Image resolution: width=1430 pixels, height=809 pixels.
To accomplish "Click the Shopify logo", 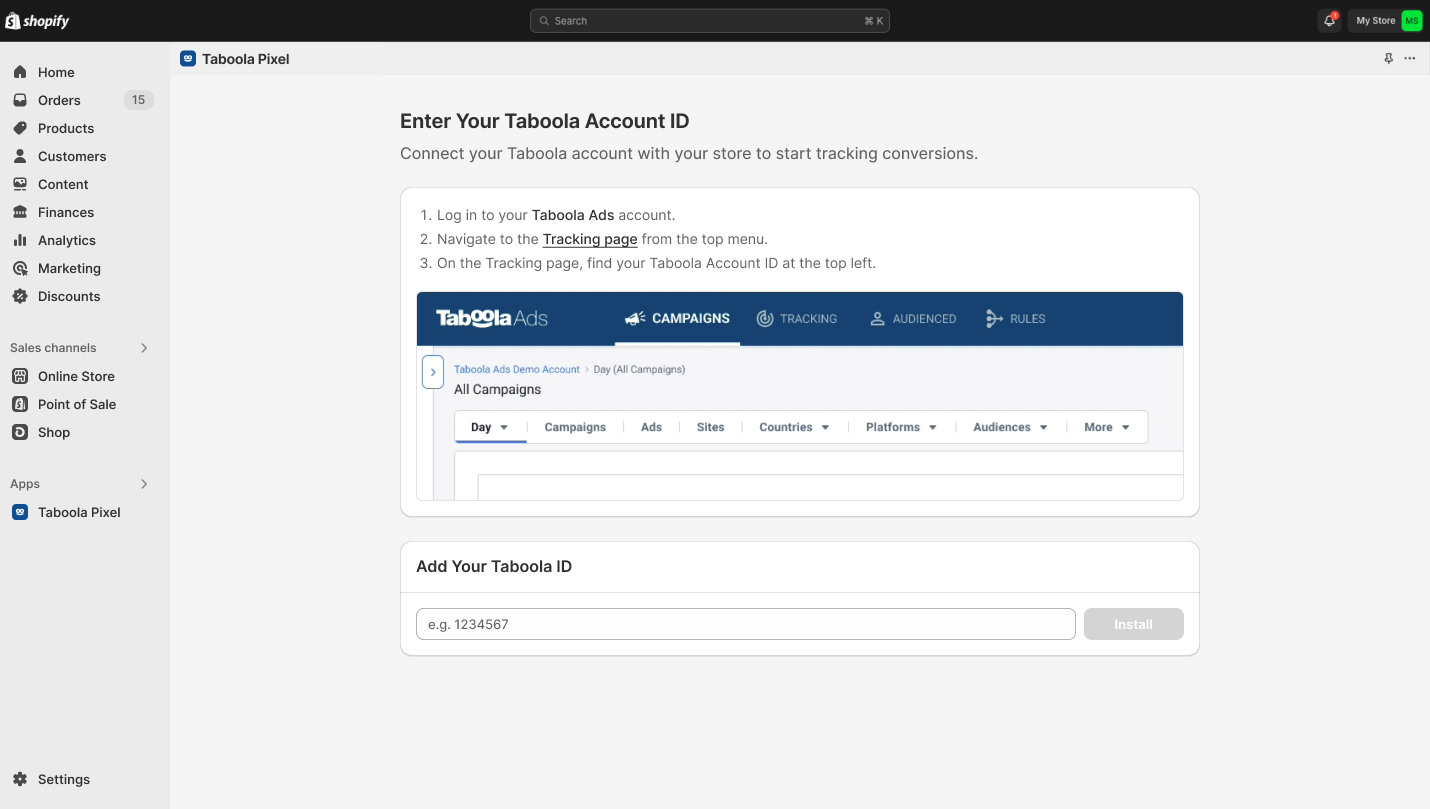I will point(37,21).
